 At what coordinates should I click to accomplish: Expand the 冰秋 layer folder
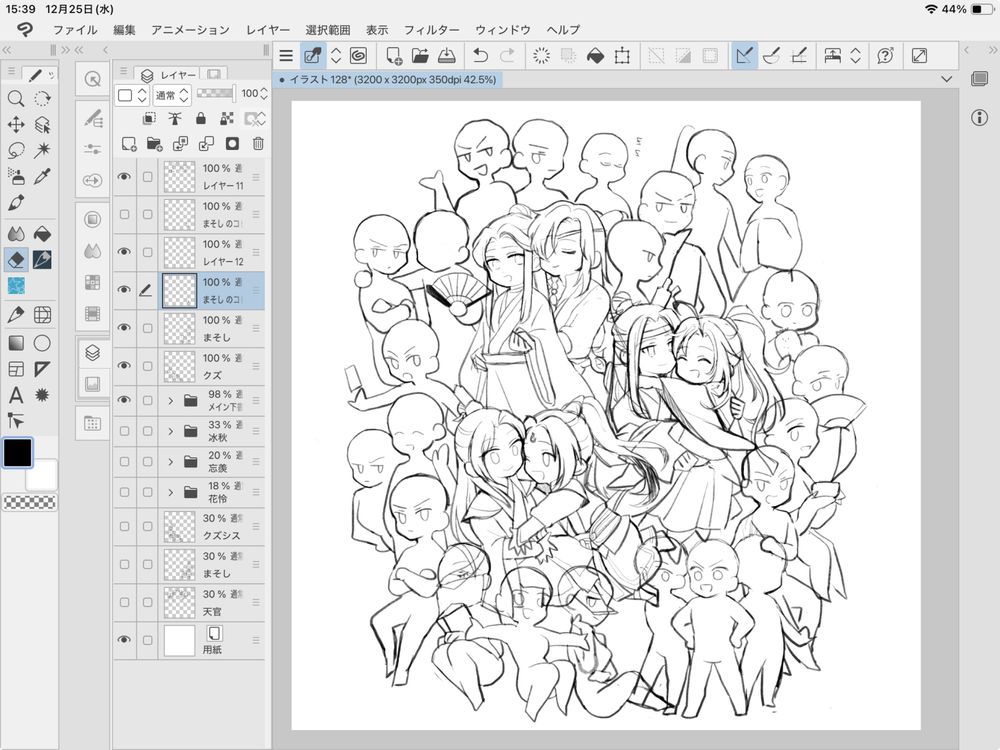[x=170, y=431]
